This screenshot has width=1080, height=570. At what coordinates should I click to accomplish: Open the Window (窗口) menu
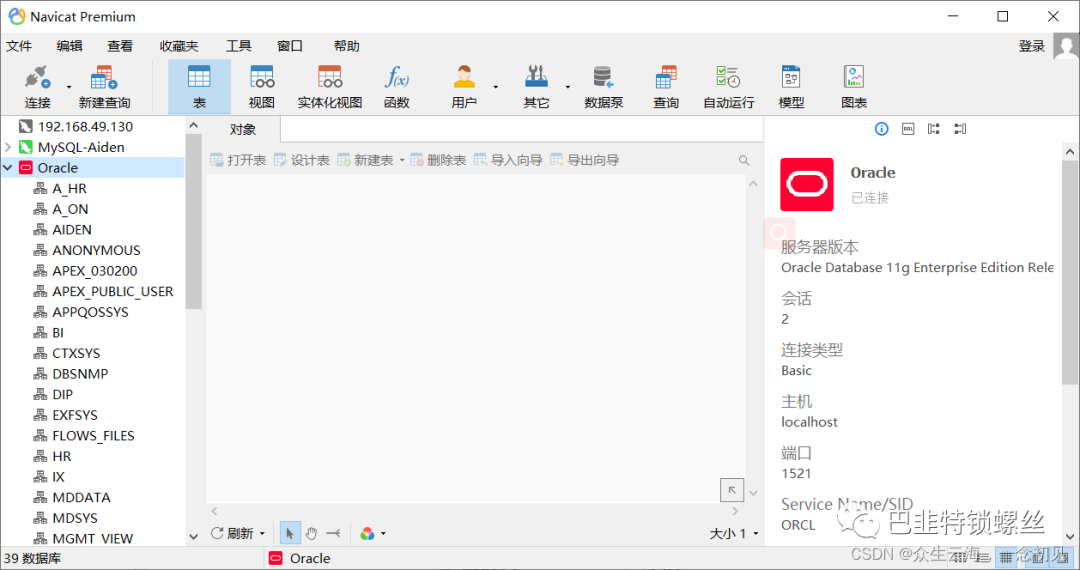click(290, 46)
